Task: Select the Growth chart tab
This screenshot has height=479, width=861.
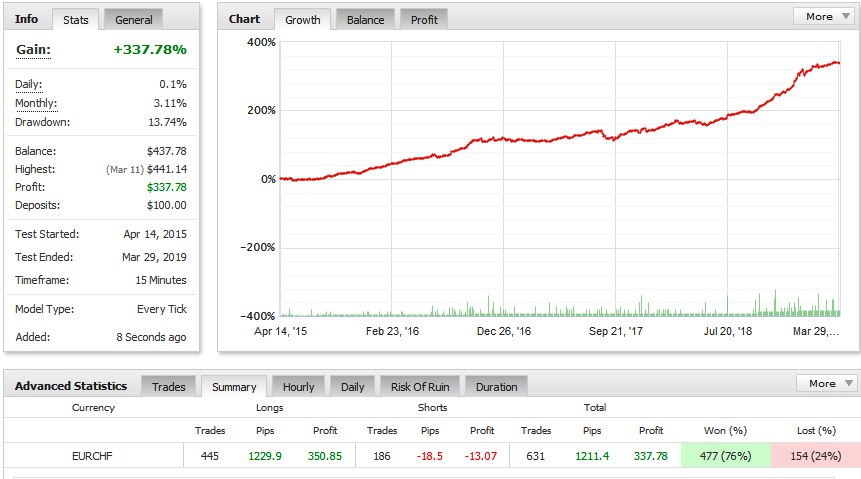Action: click(303, 20)
